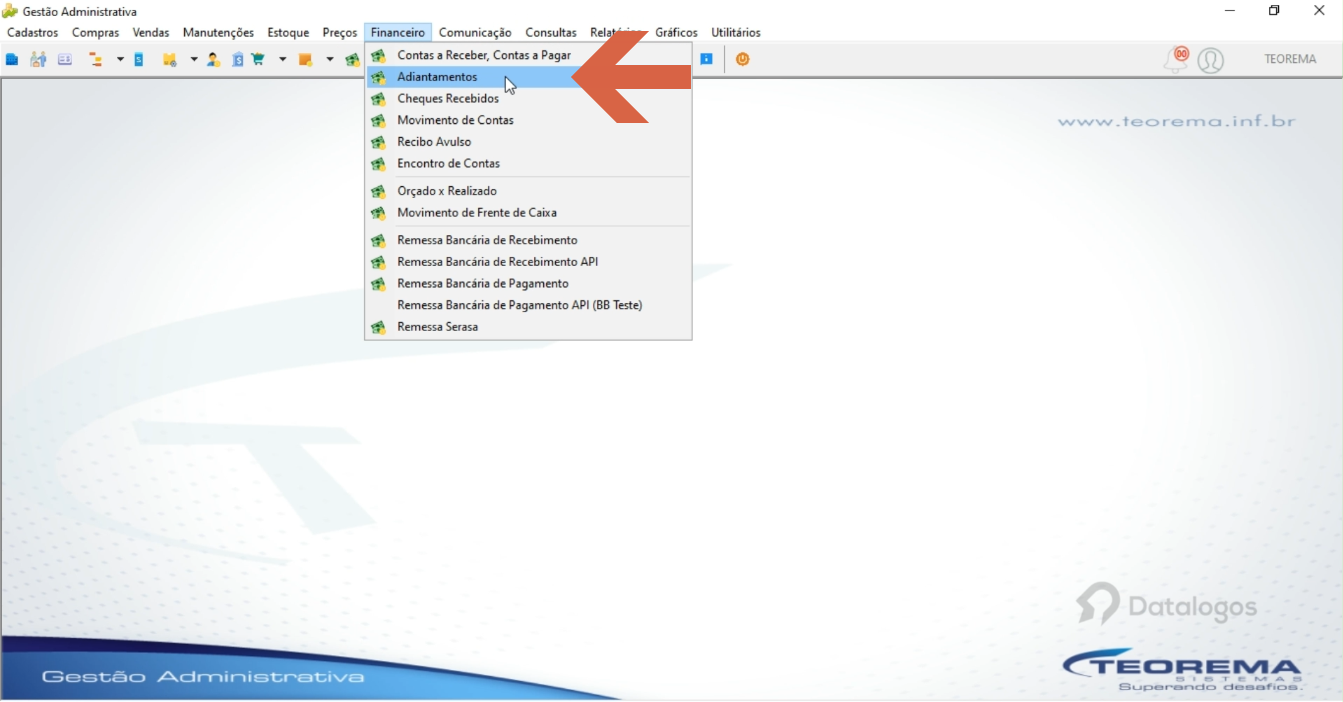Choose Encontro de Contas entry
The height and width of the screenshot is (702, 1343).
(528, 163)
